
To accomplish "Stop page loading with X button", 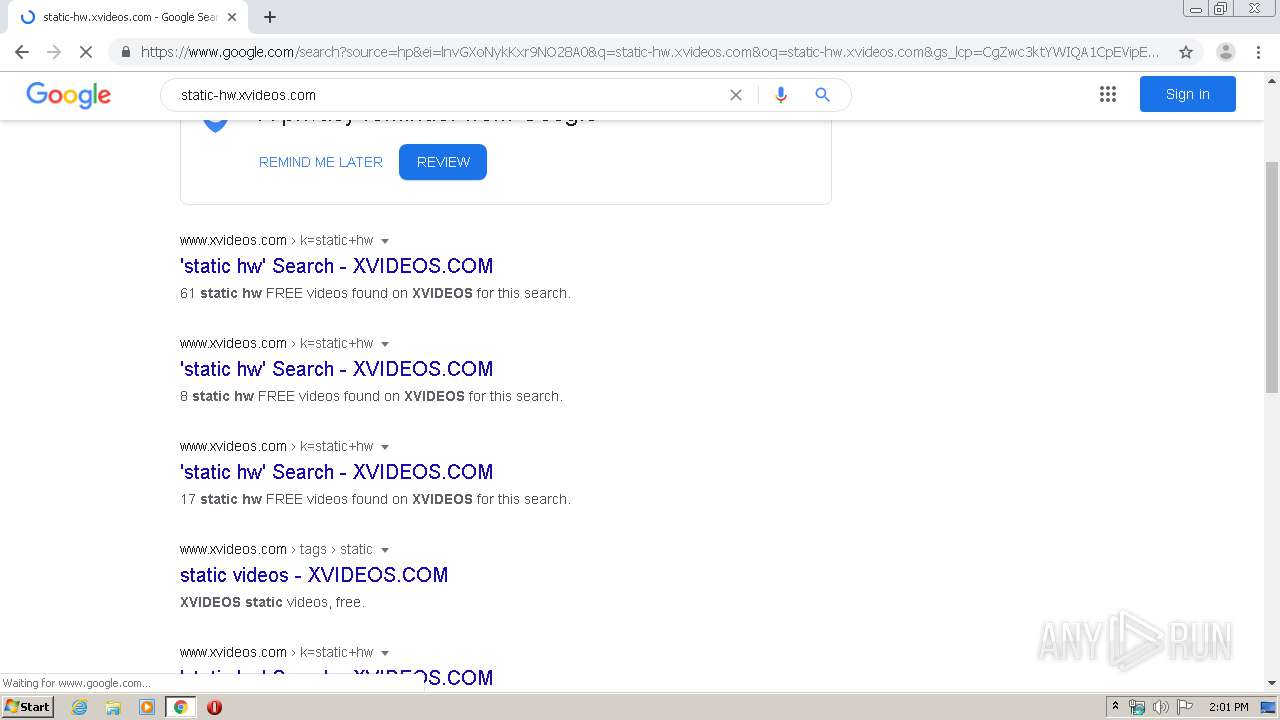I will click(x=86, y=52).
